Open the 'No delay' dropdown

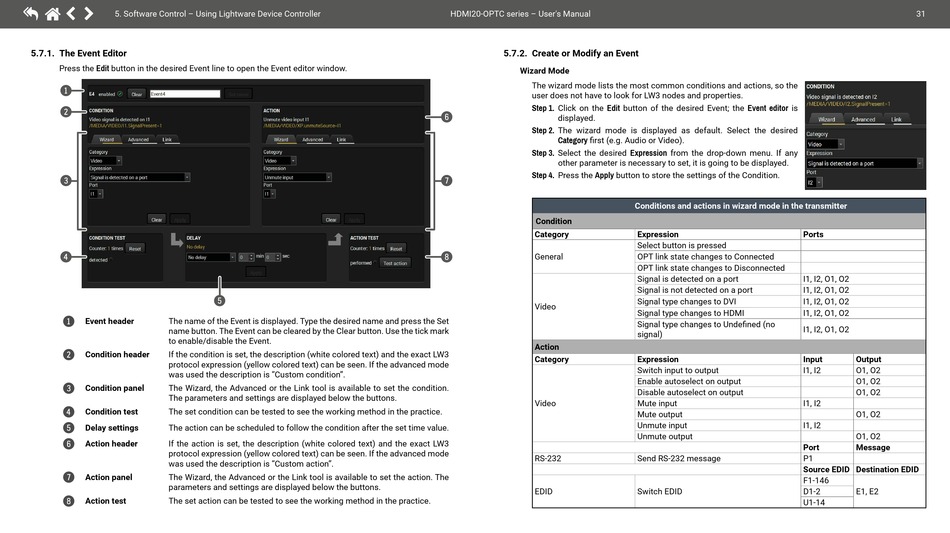(210, 257)
